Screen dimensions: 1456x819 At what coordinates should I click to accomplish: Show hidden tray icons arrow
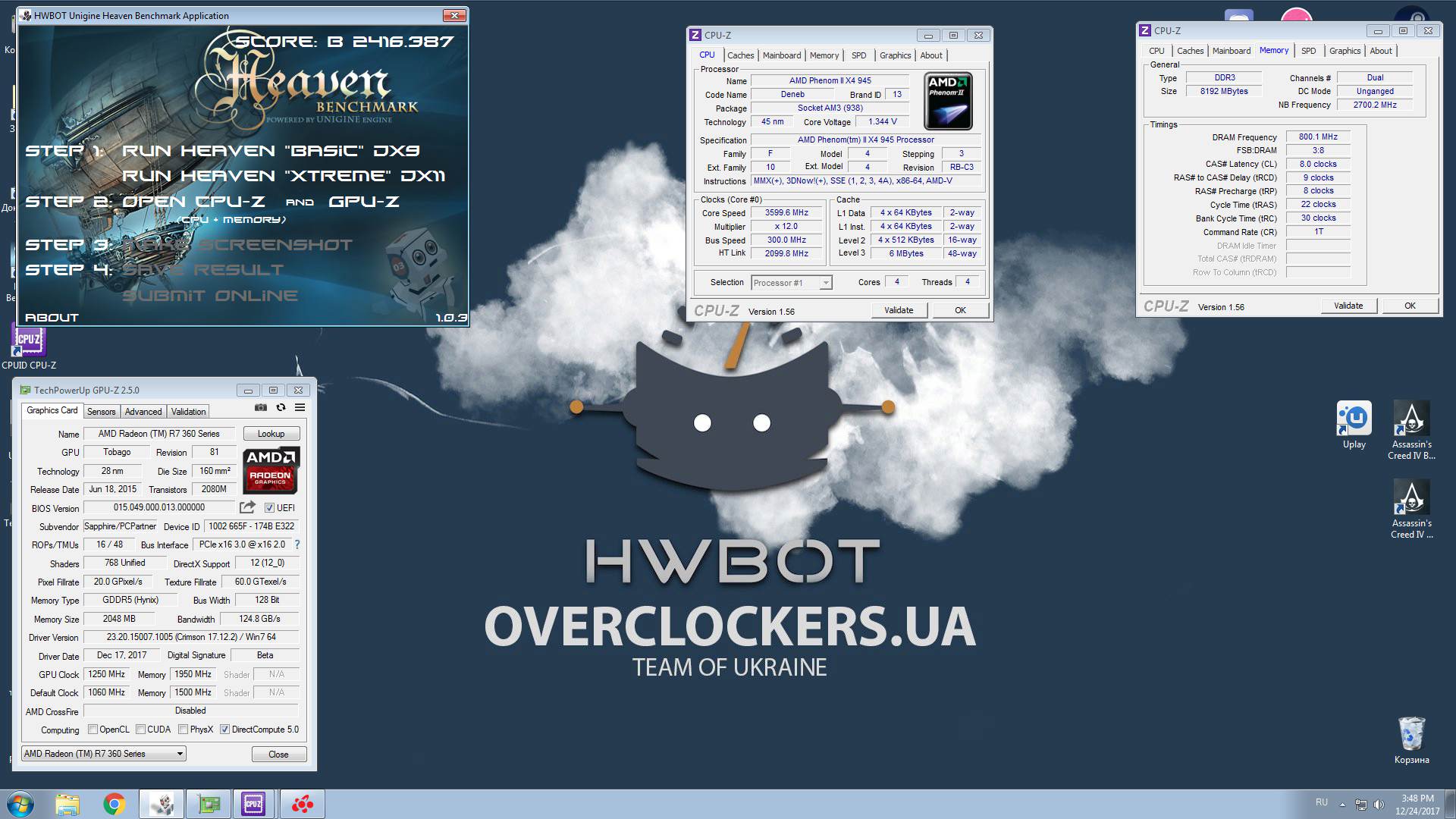pyautogui.click(x=1342, y=804)
